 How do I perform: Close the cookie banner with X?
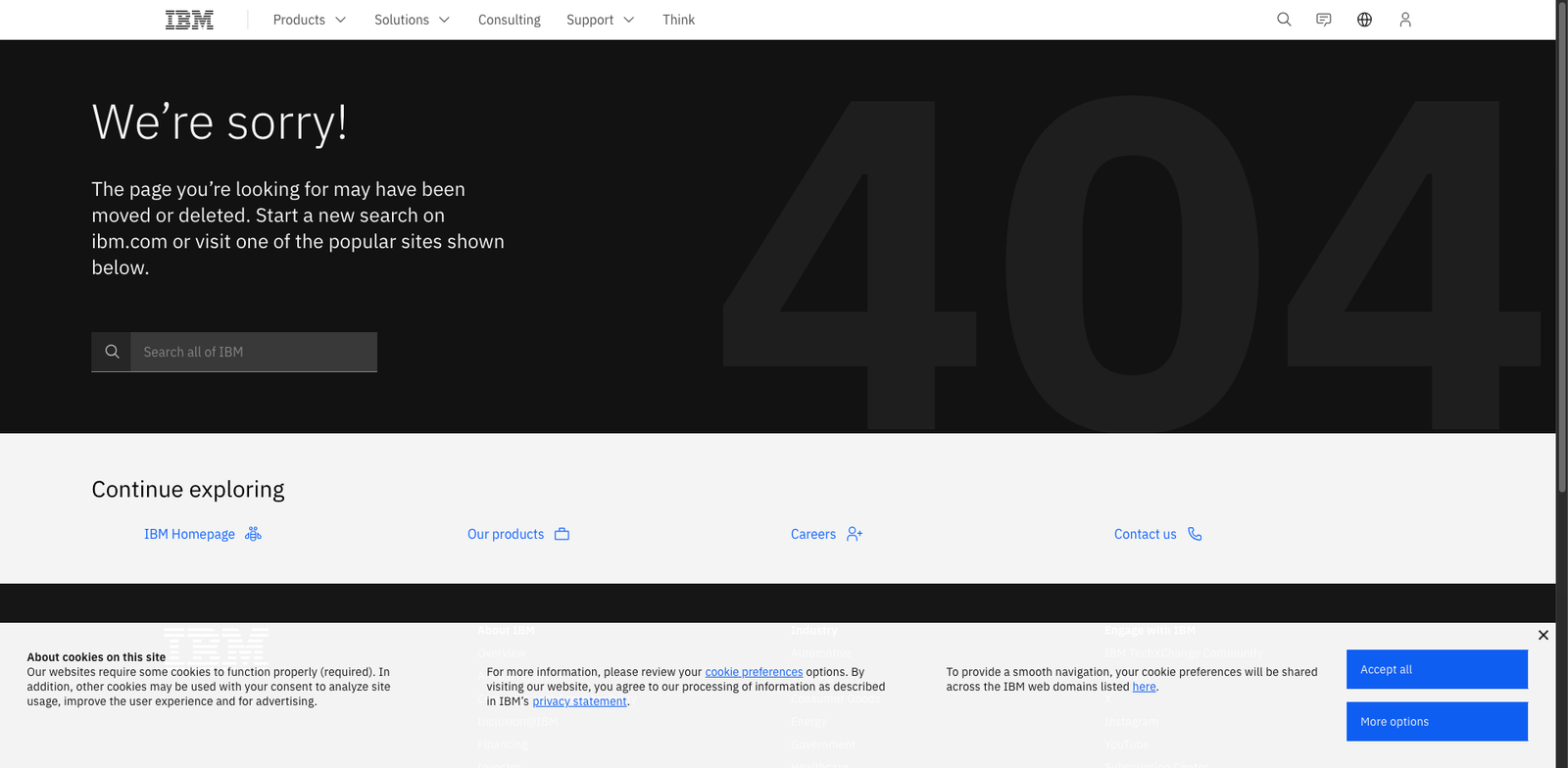(x=1543, y=636)
